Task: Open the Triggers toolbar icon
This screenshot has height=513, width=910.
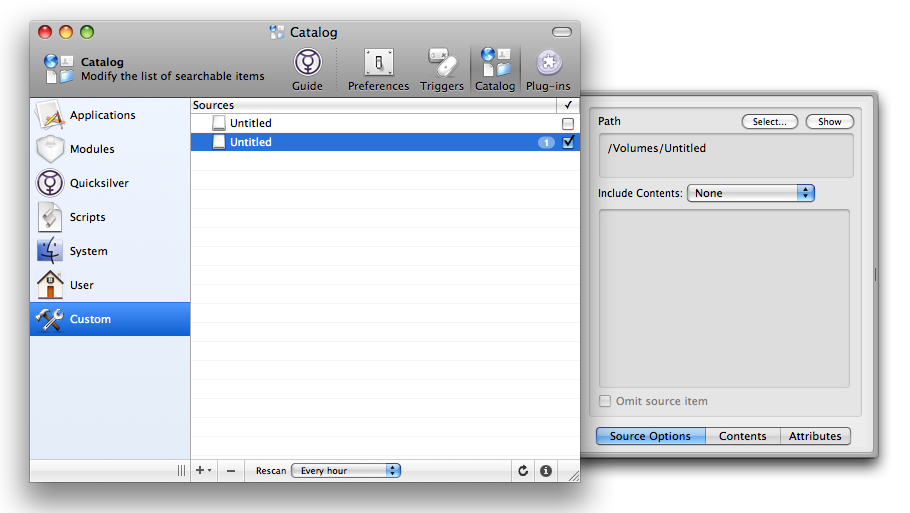Action: pyautogui.click(x=442, y=70)
